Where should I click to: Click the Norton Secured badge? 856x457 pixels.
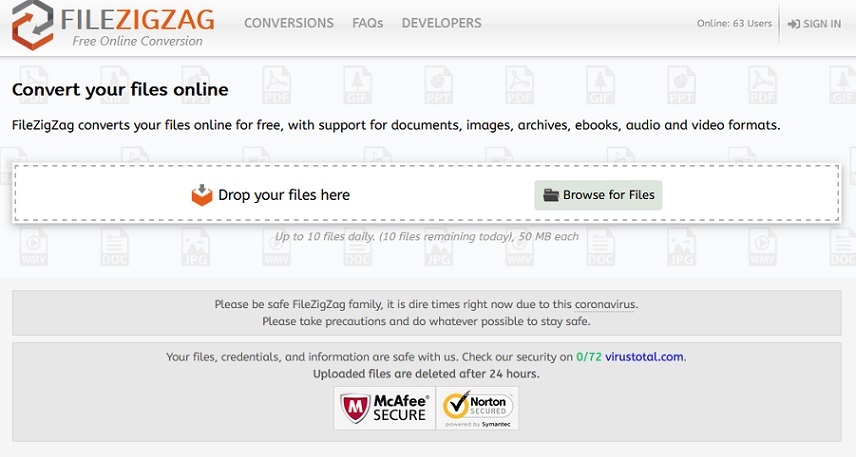click(477, 408)
